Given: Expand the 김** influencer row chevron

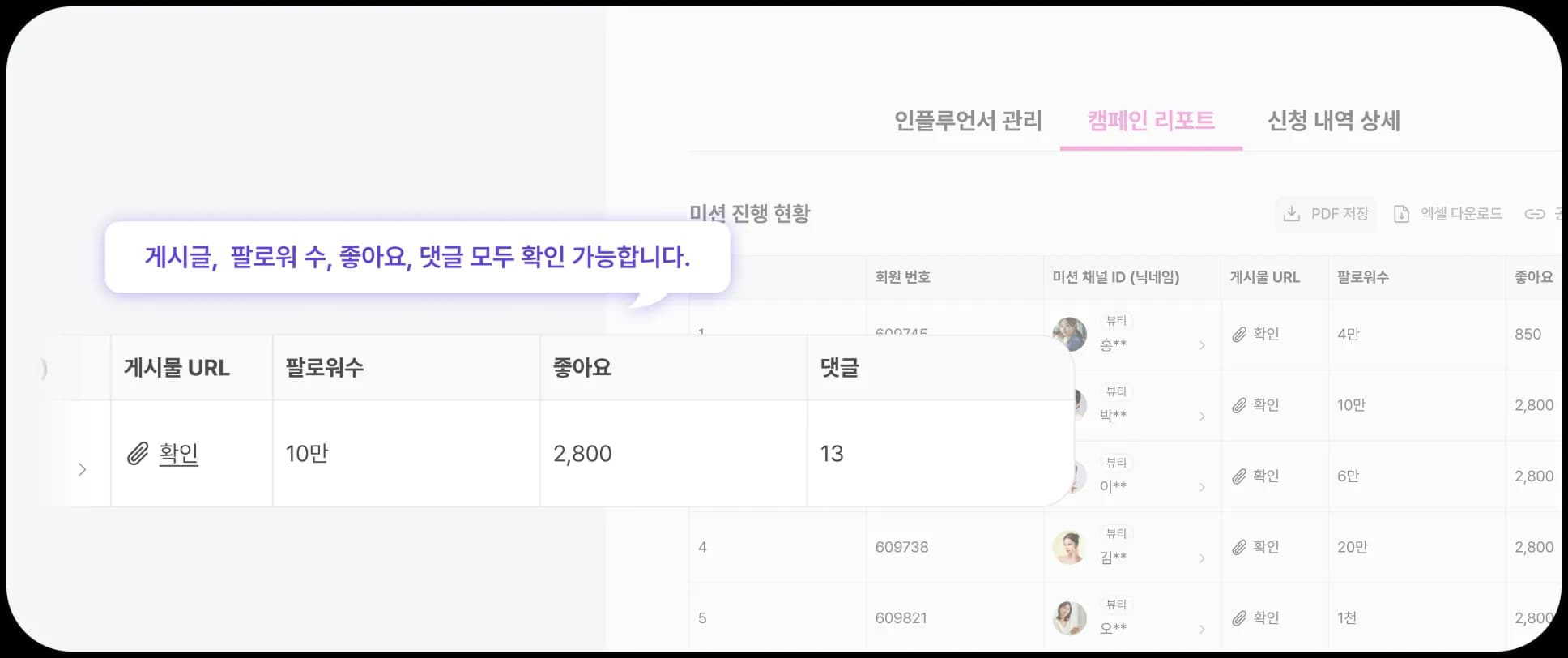Looking at the screenshot, I should click(1202, 558).
